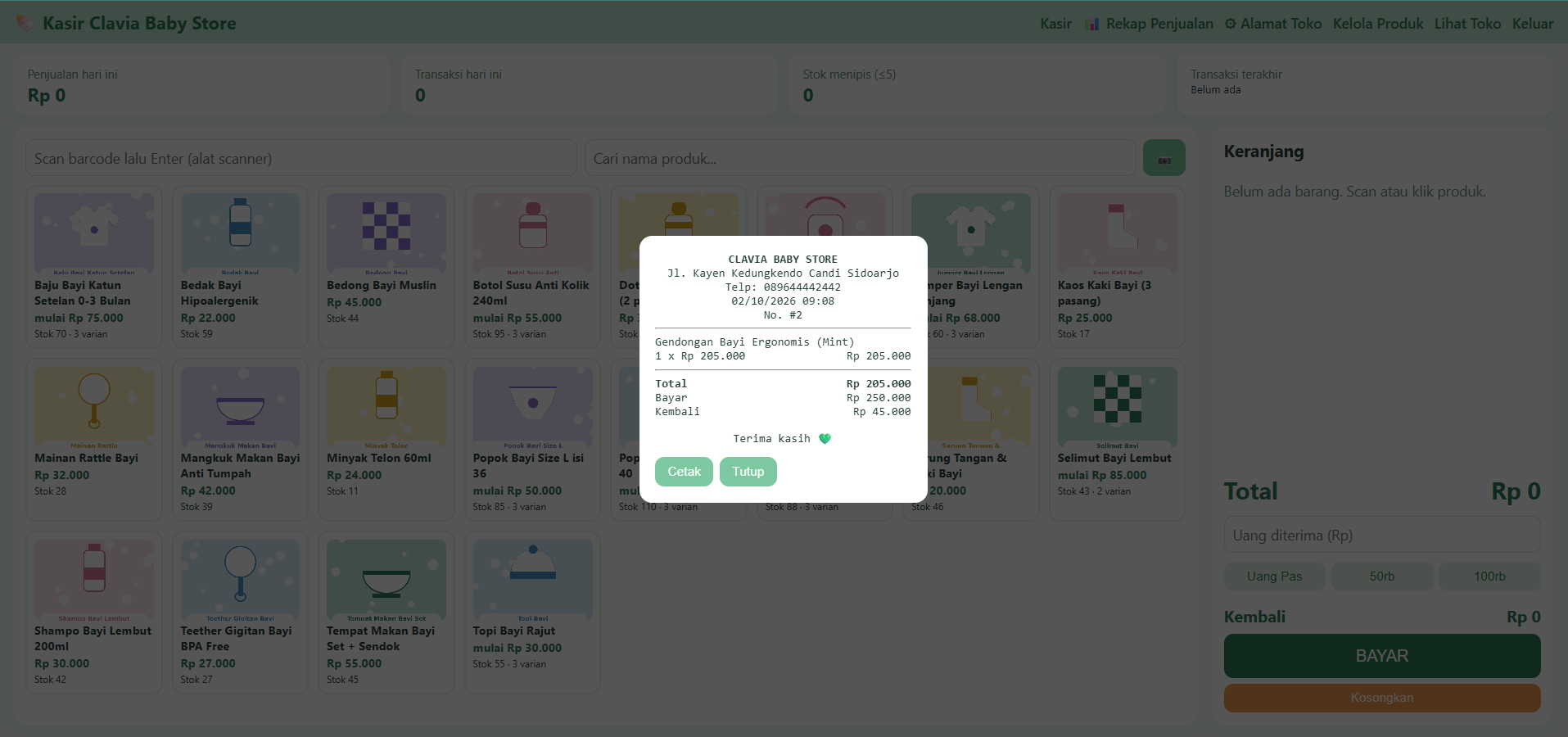
Task: Empty the cart with Kosongkan
Action: [x=1382, y=698]
